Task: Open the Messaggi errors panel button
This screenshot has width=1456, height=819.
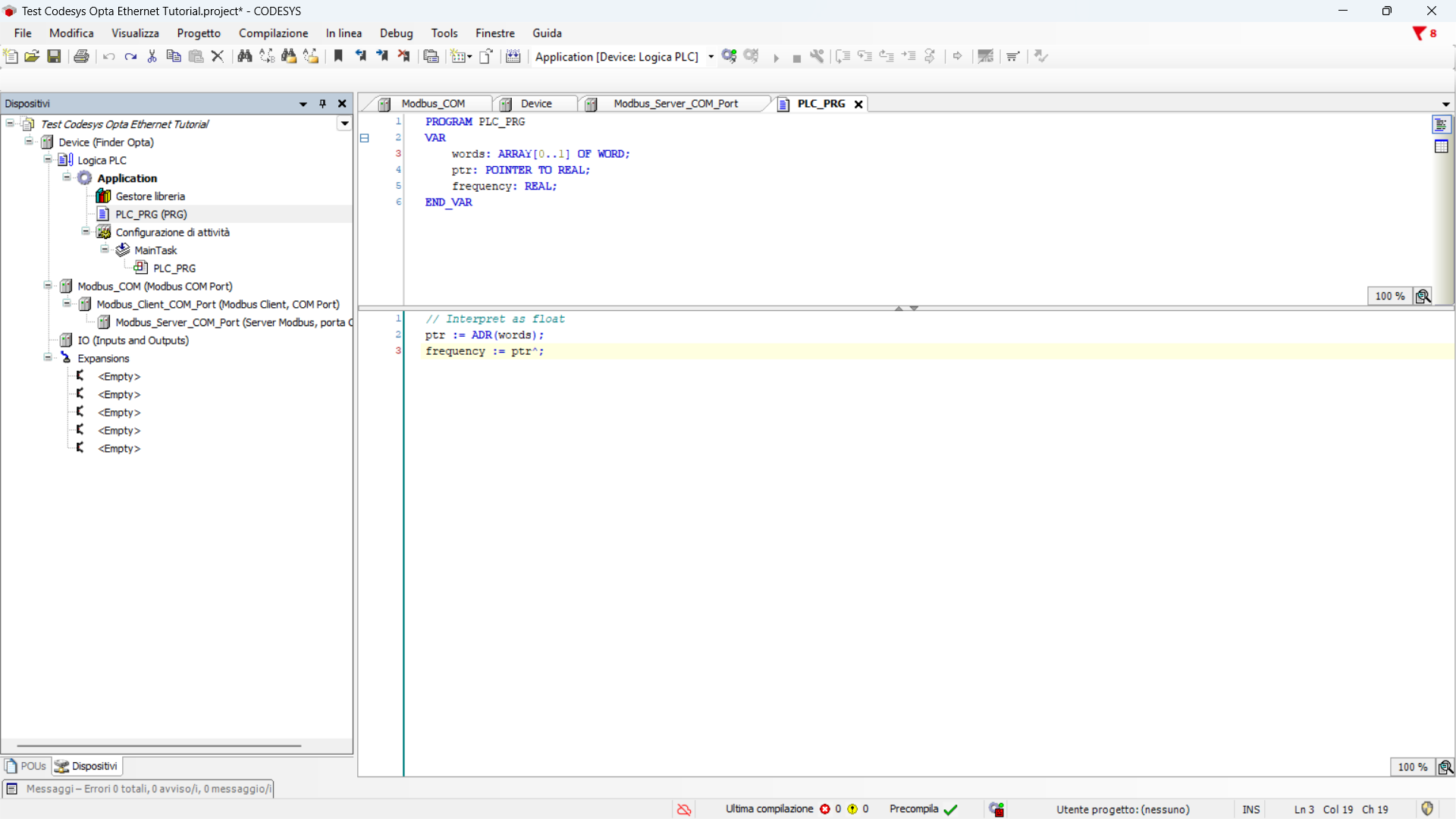Action: tap(138, 789)
